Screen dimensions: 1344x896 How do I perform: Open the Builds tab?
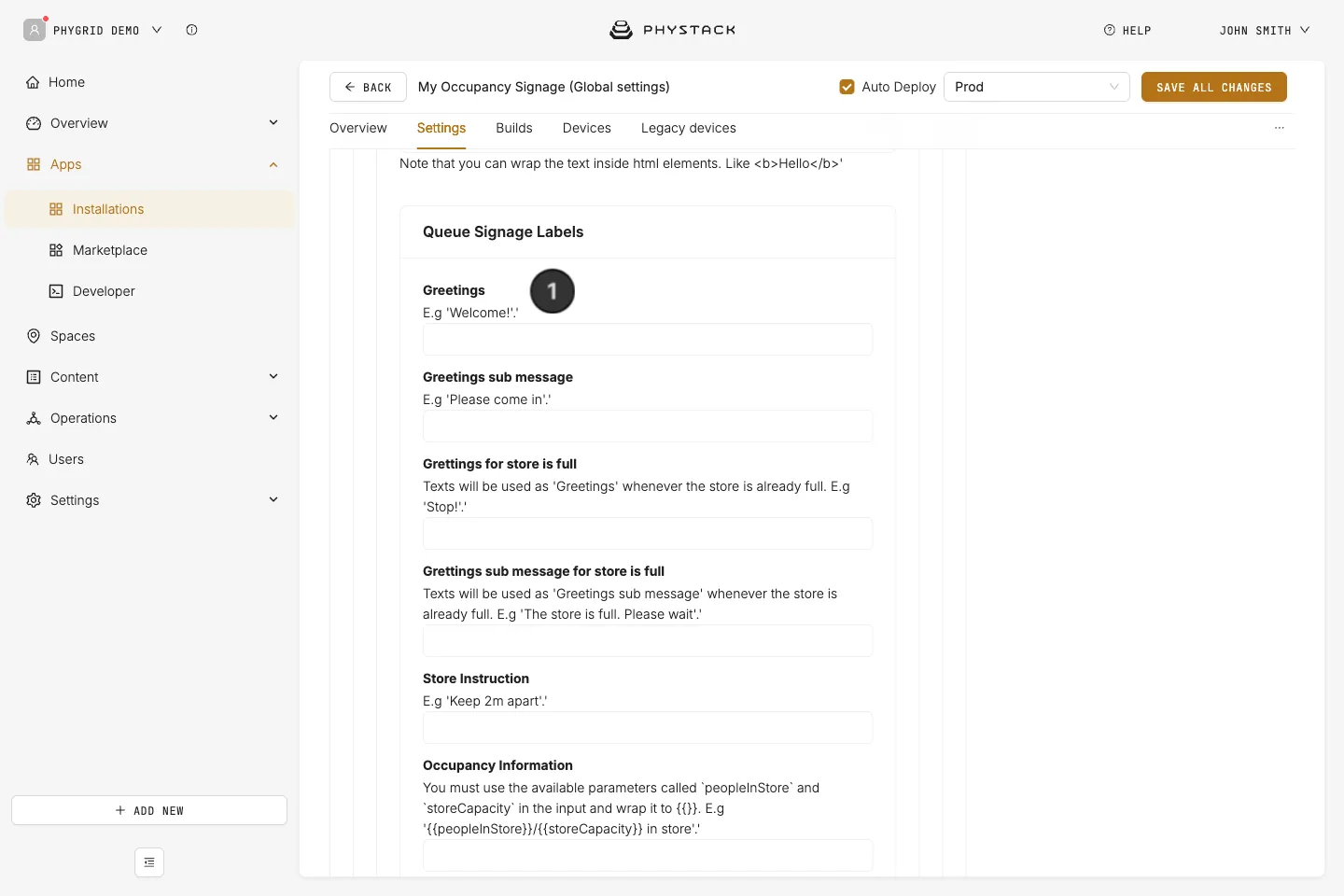pos(514,128)
